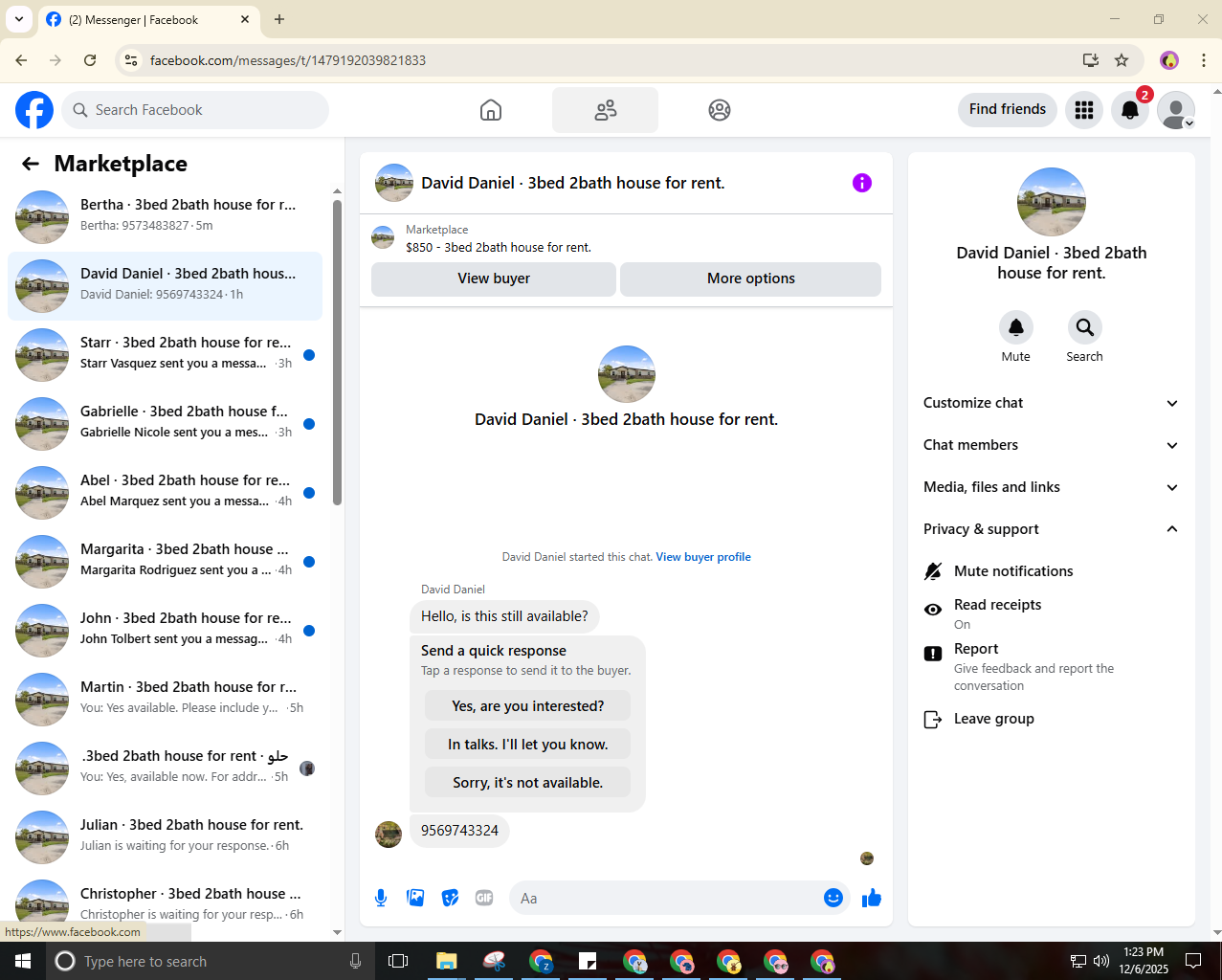
Task: Mute this chat with bell icon
Action: point(1016,327)
